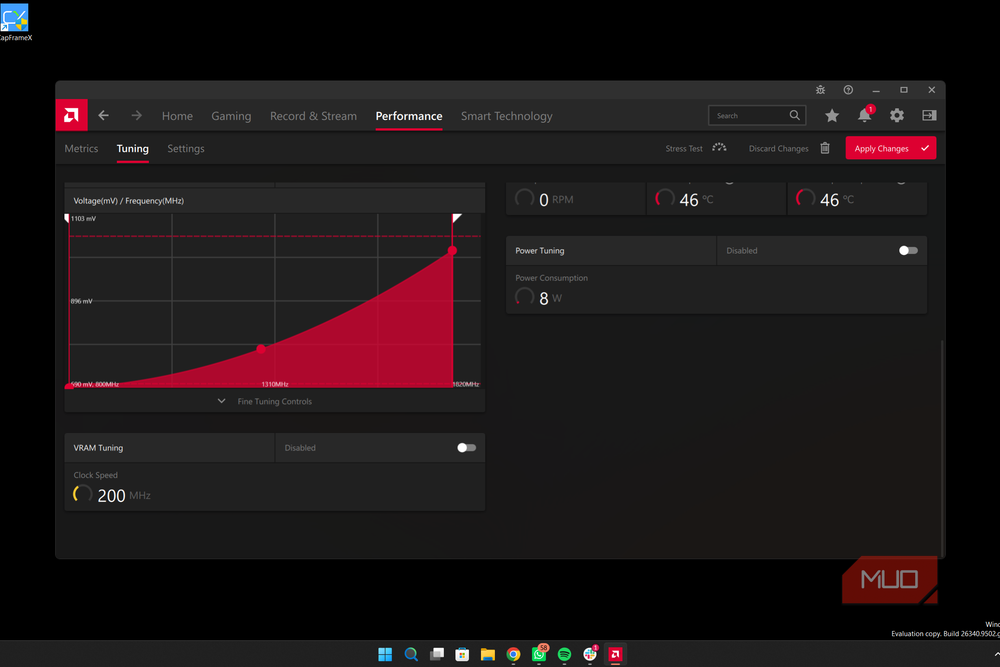The width and height of the screenshot is (1000, 667).
Task: Click the 590 mV, 800MHz curve point
Action: pyautogui.click(x=68, y=386)
